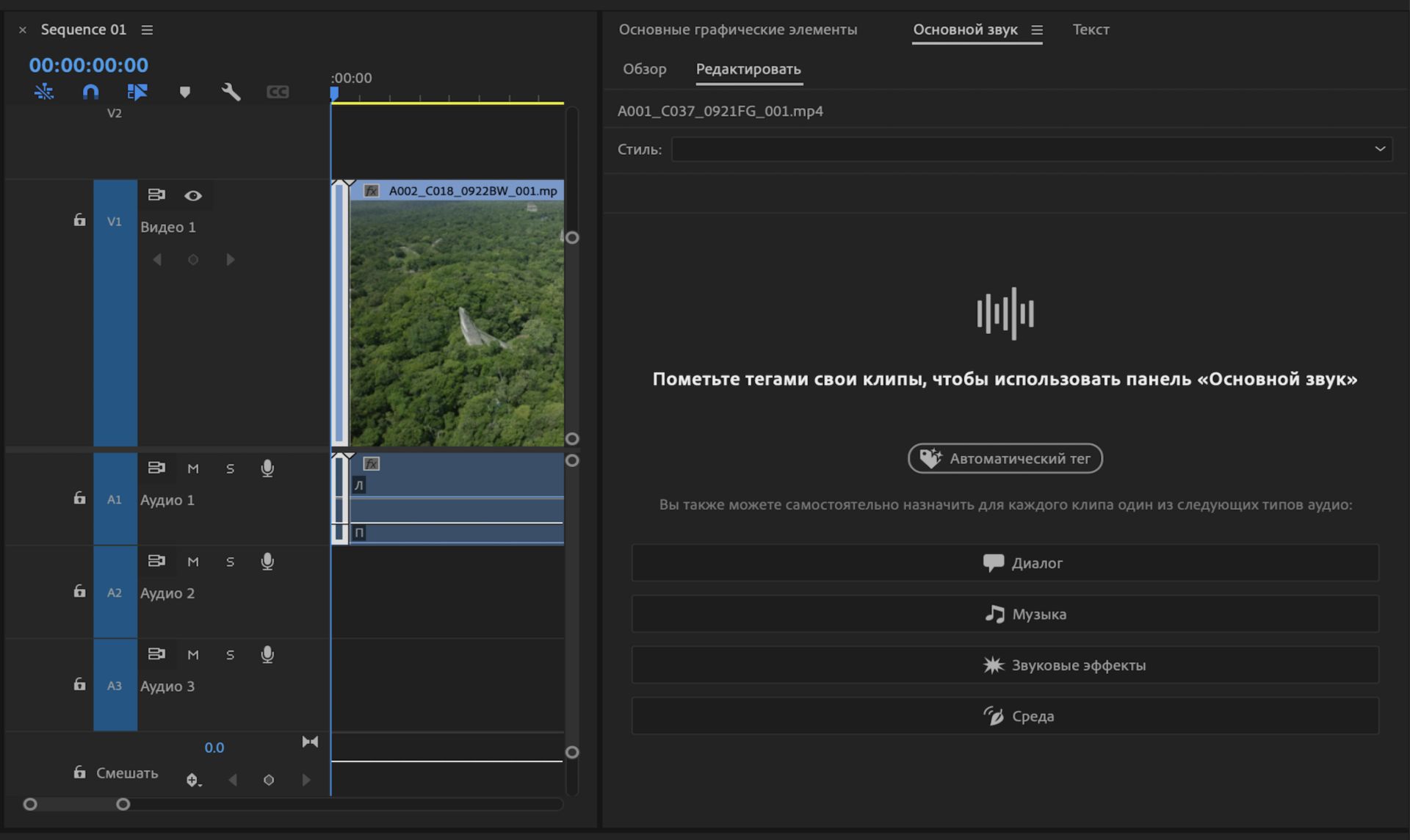
Task: Mute the Аудио 1 track
Action: [x=193, y=468]
